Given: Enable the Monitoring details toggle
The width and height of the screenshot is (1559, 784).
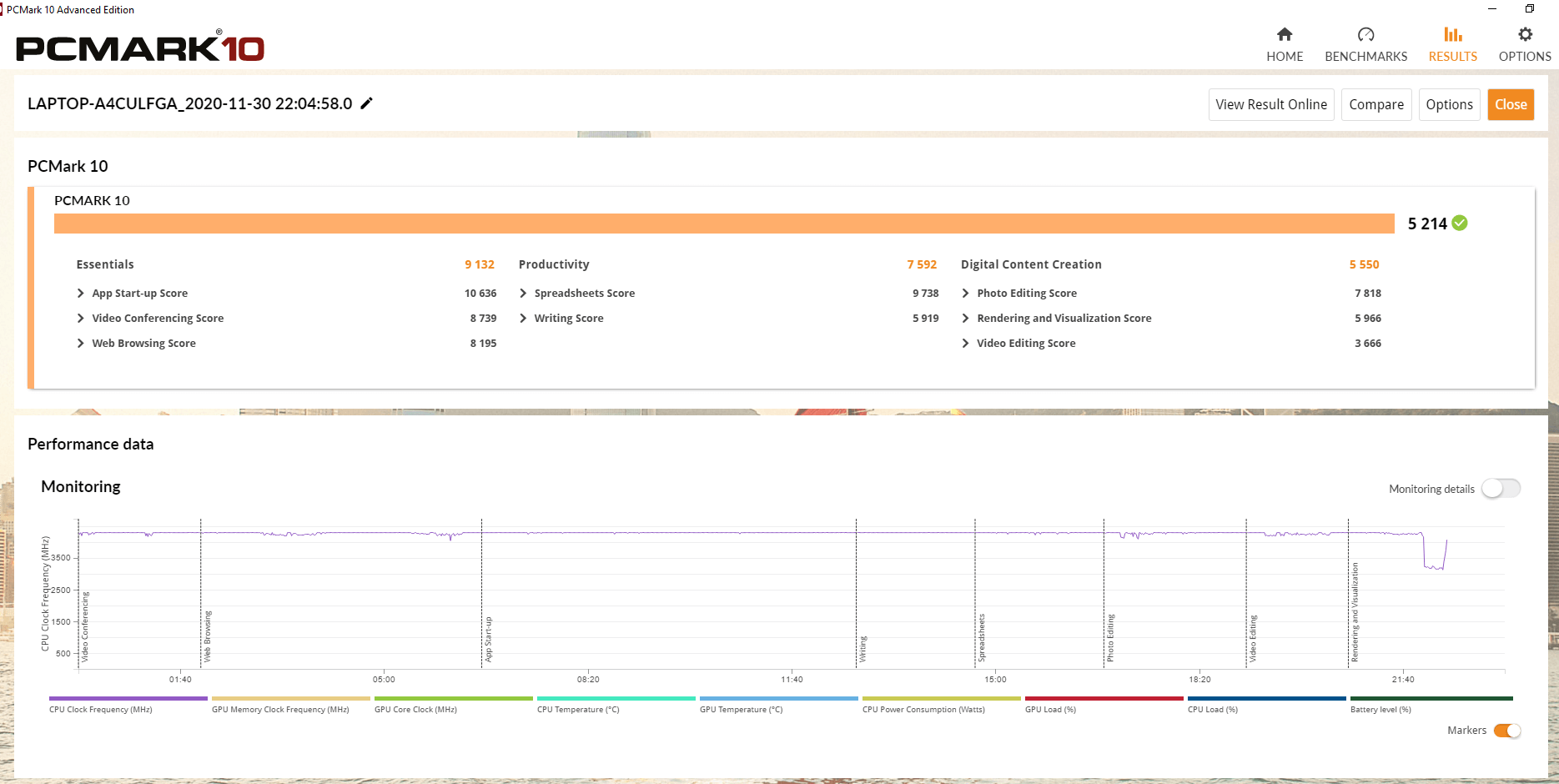Looking at the screenshot, I should click(1501, 489).
